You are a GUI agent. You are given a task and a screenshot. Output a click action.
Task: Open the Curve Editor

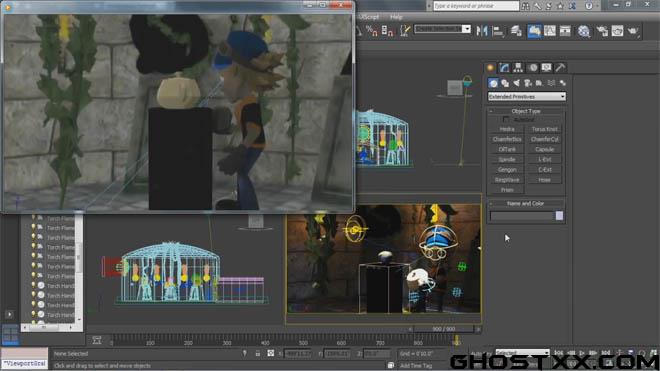pyautogui.click(x=550, y=31)
